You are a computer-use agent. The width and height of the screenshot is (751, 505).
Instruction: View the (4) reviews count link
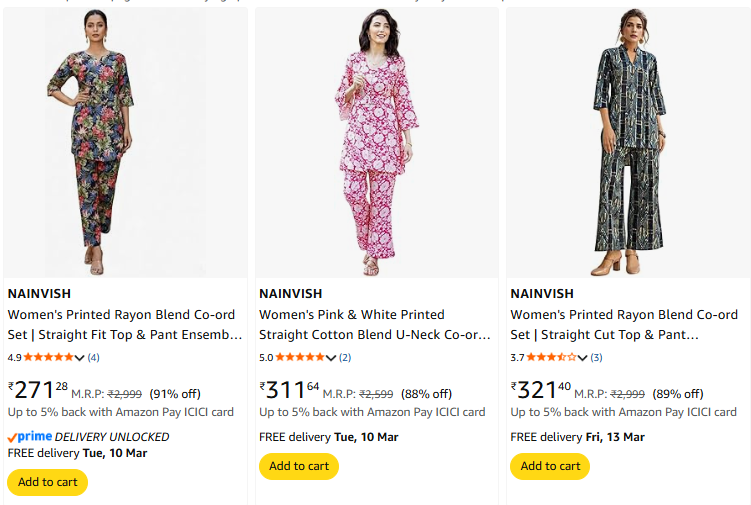[x=93, y=357]
